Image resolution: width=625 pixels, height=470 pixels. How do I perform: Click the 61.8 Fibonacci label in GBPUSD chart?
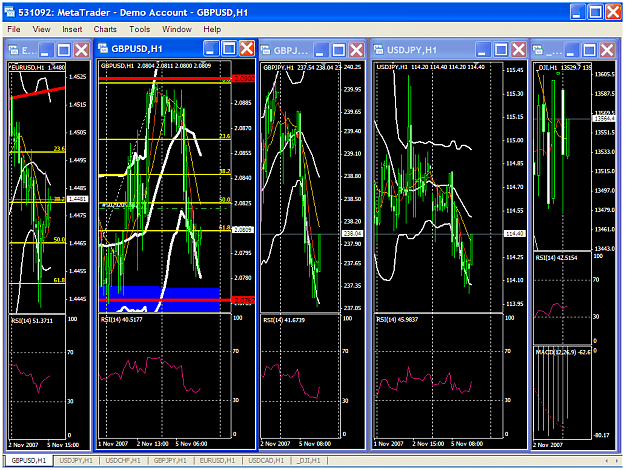[x=225, y=227]
